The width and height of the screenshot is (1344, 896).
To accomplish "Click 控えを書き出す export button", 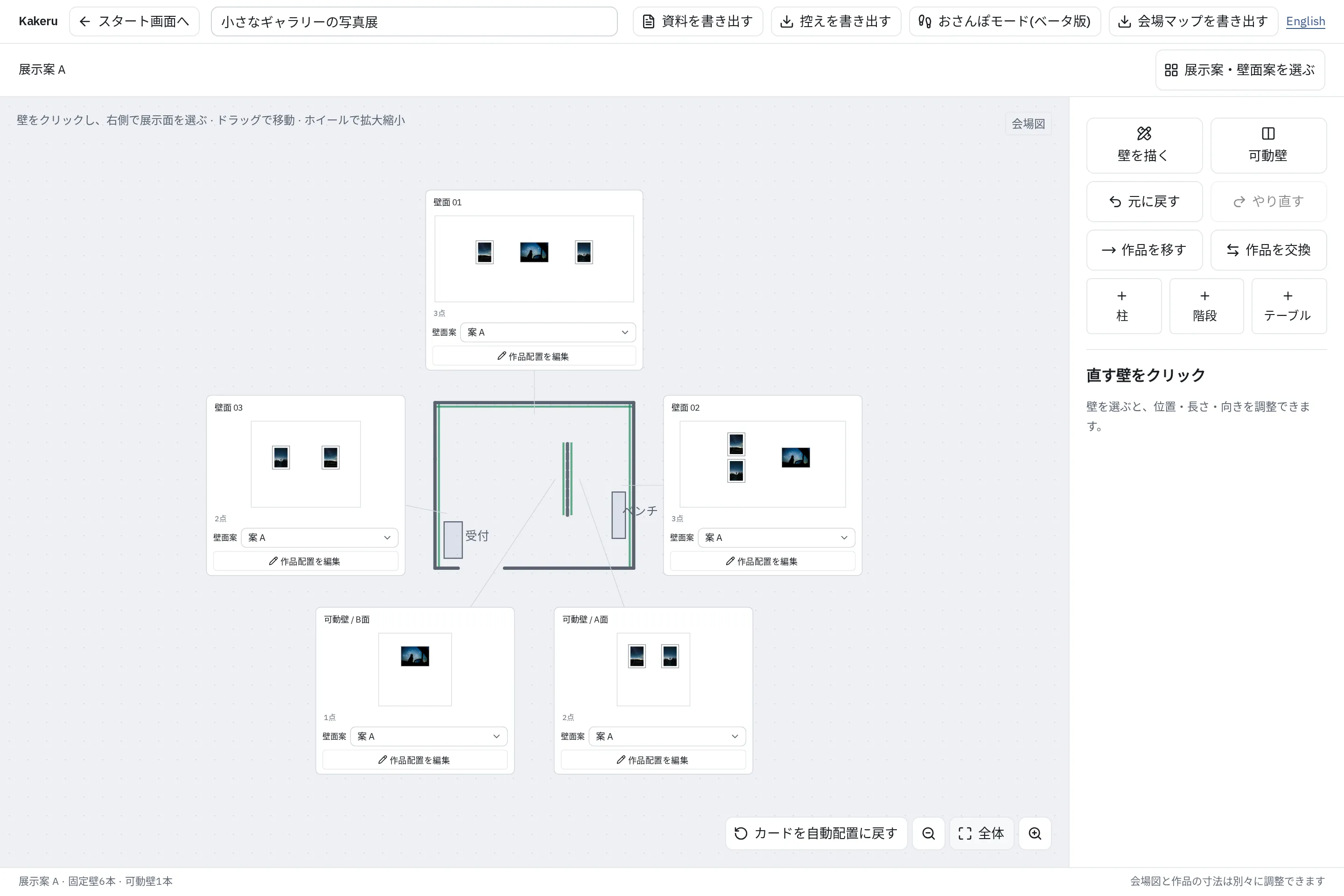I will coord(836,22).
